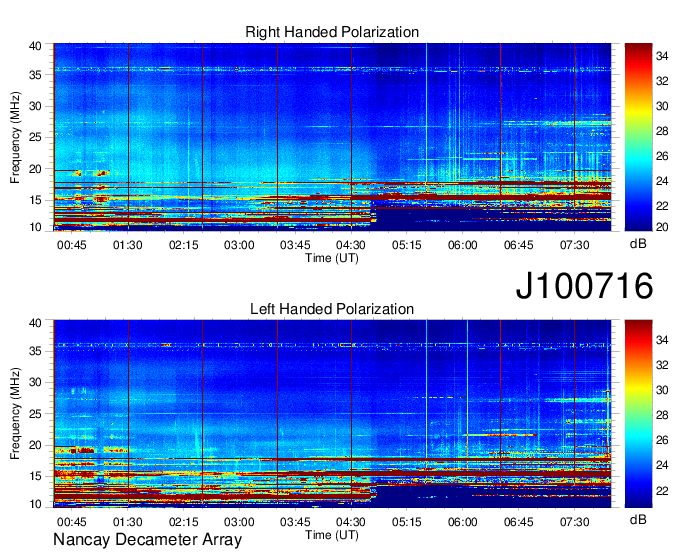
Task: Click the 'Nancay Decameter Array' caption
Action: (147, 540)
